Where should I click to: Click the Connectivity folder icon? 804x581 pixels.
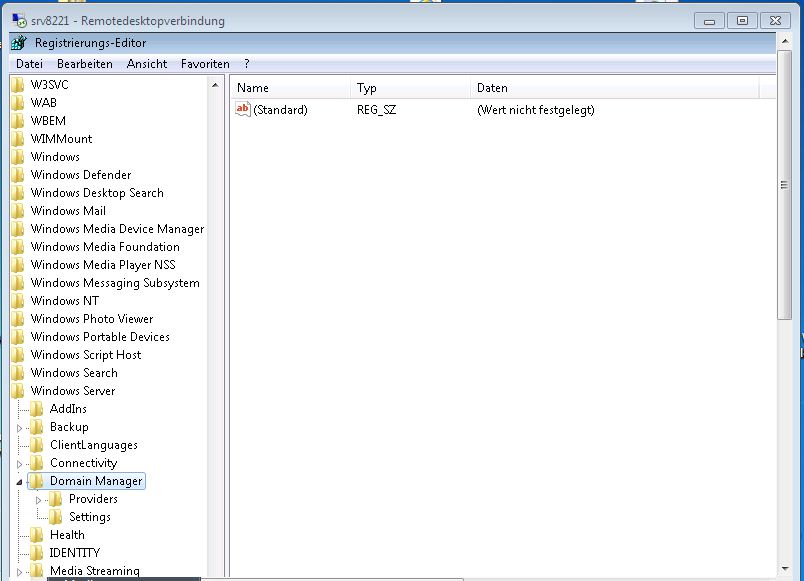coord(36,463)
